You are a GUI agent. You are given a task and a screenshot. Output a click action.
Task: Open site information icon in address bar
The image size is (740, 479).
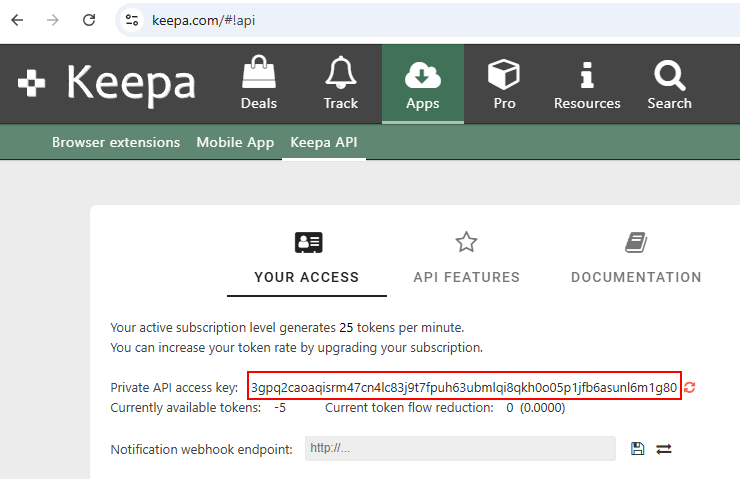(x=132, y=20)
